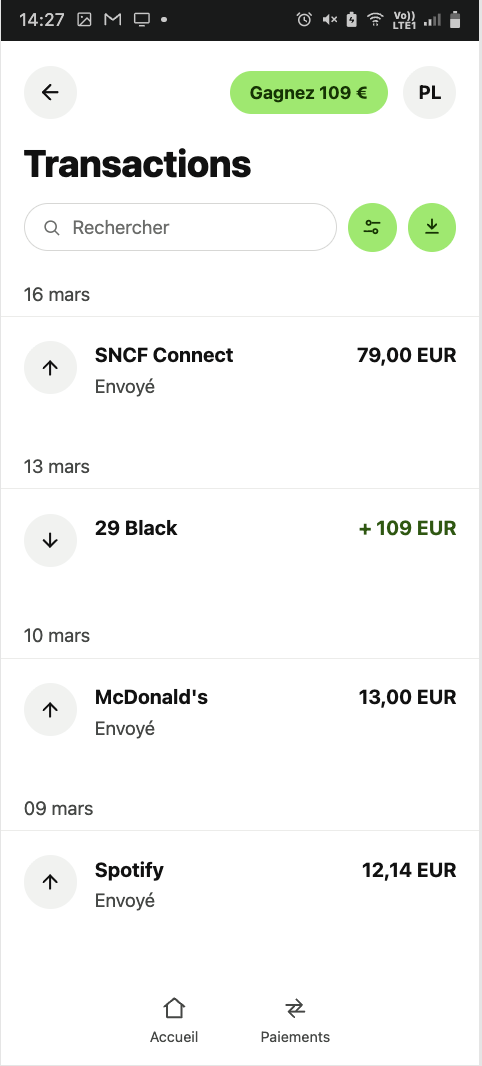Image resolution: width=482 pixels, height=1066 pixels.
Task: Go back using the arrow button
Action: point(50,92)
